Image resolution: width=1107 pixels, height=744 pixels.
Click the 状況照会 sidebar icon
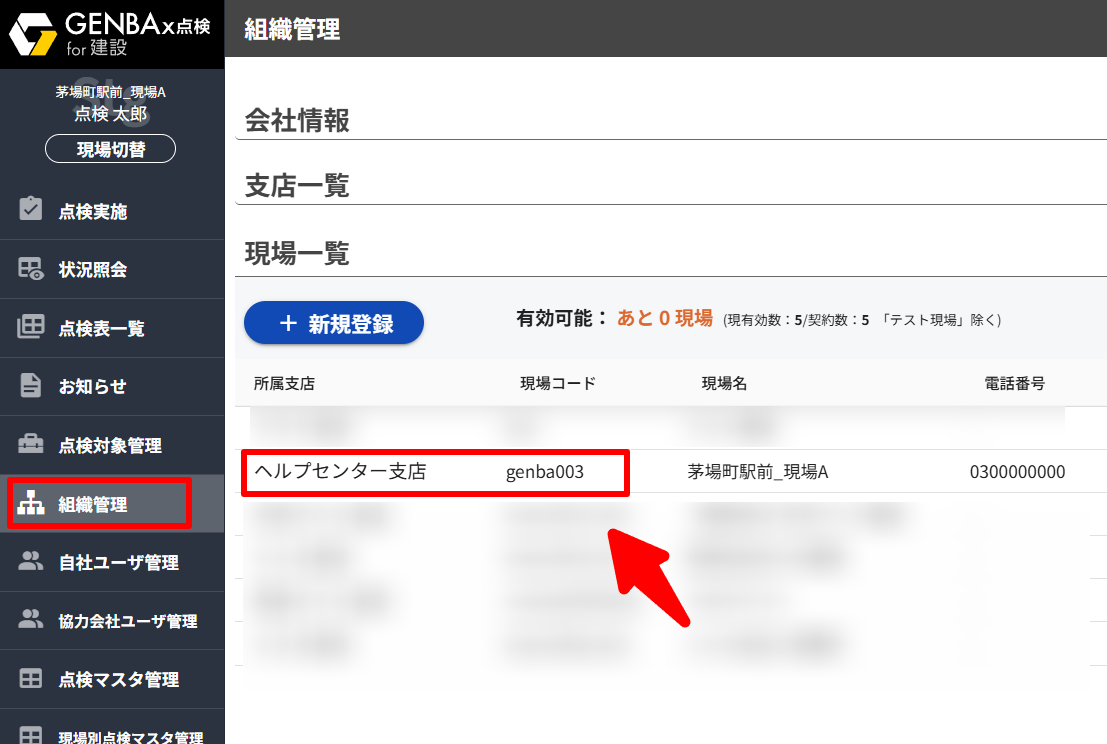[31, 269]
